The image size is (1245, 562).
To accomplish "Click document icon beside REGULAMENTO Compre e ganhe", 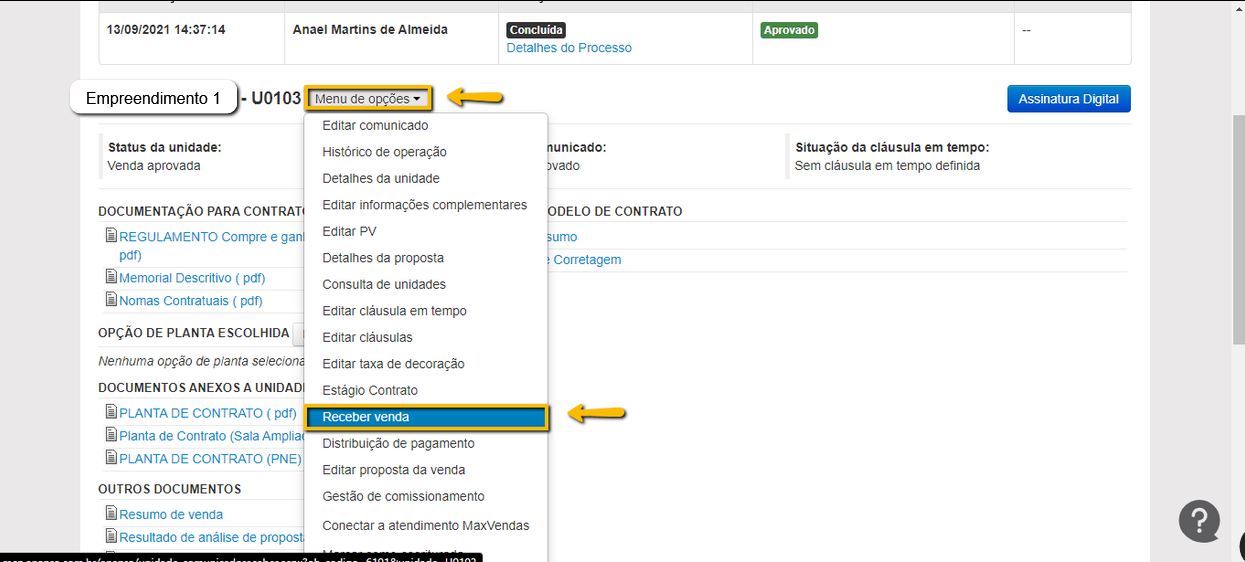I will tap(111, 237).
